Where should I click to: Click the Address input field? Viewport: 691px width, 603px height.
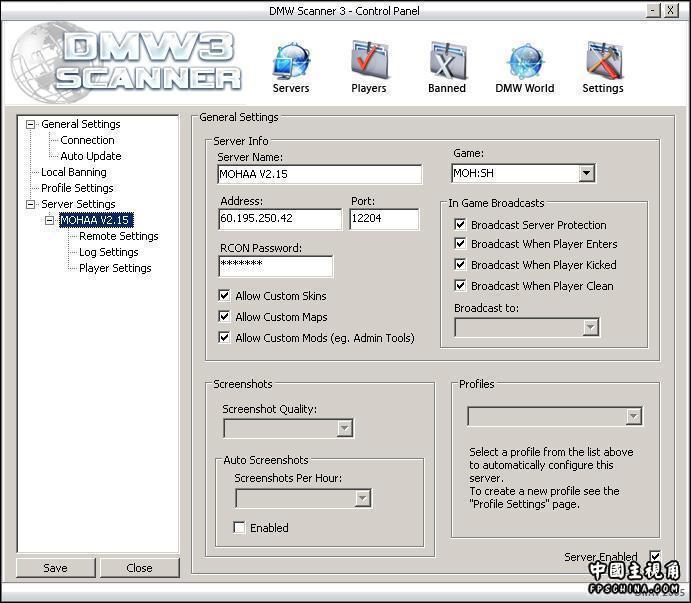point(280,219)
